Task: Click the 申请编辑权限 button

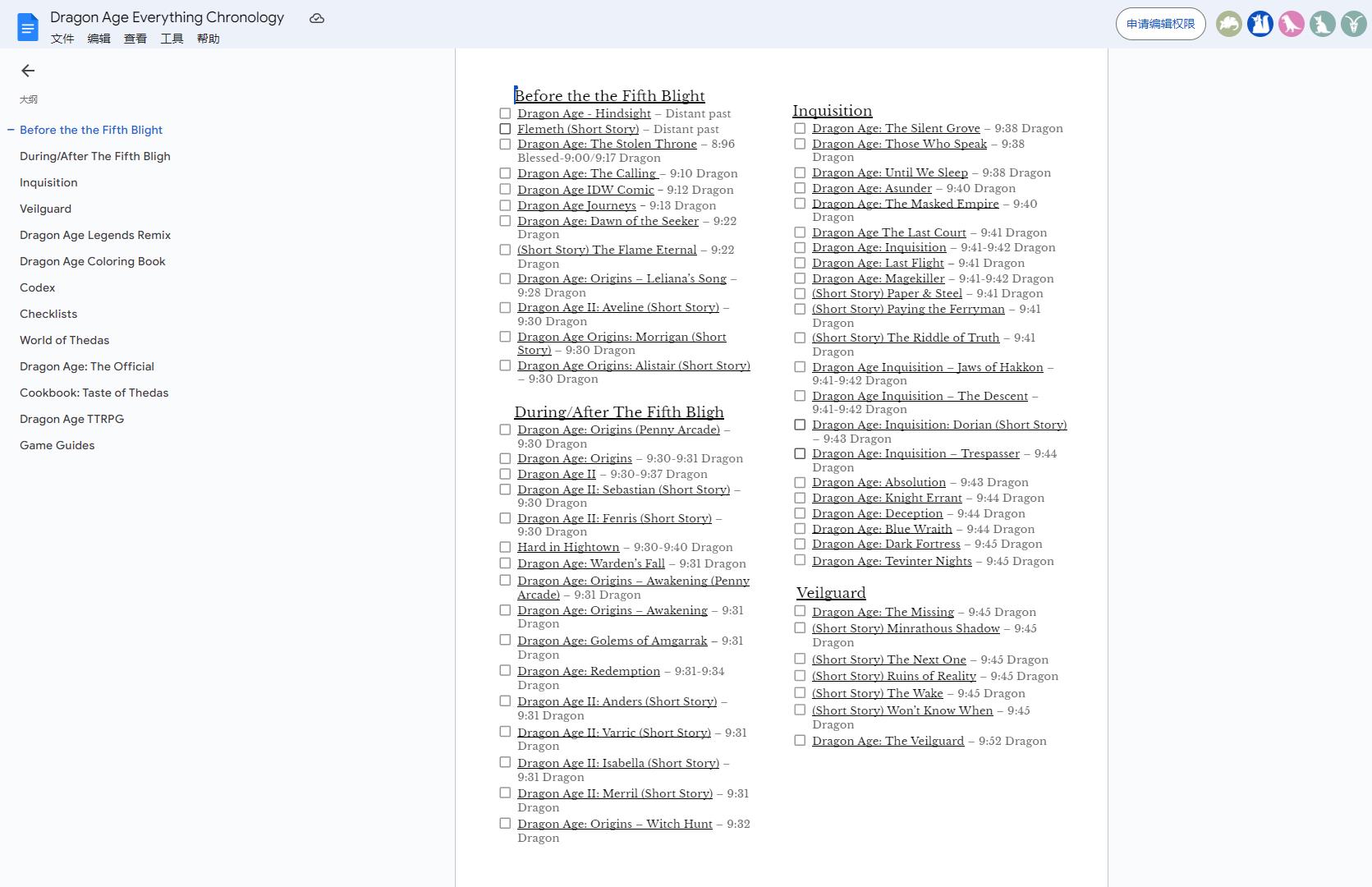Action: pyautogui.click(x=1161, y=24)
